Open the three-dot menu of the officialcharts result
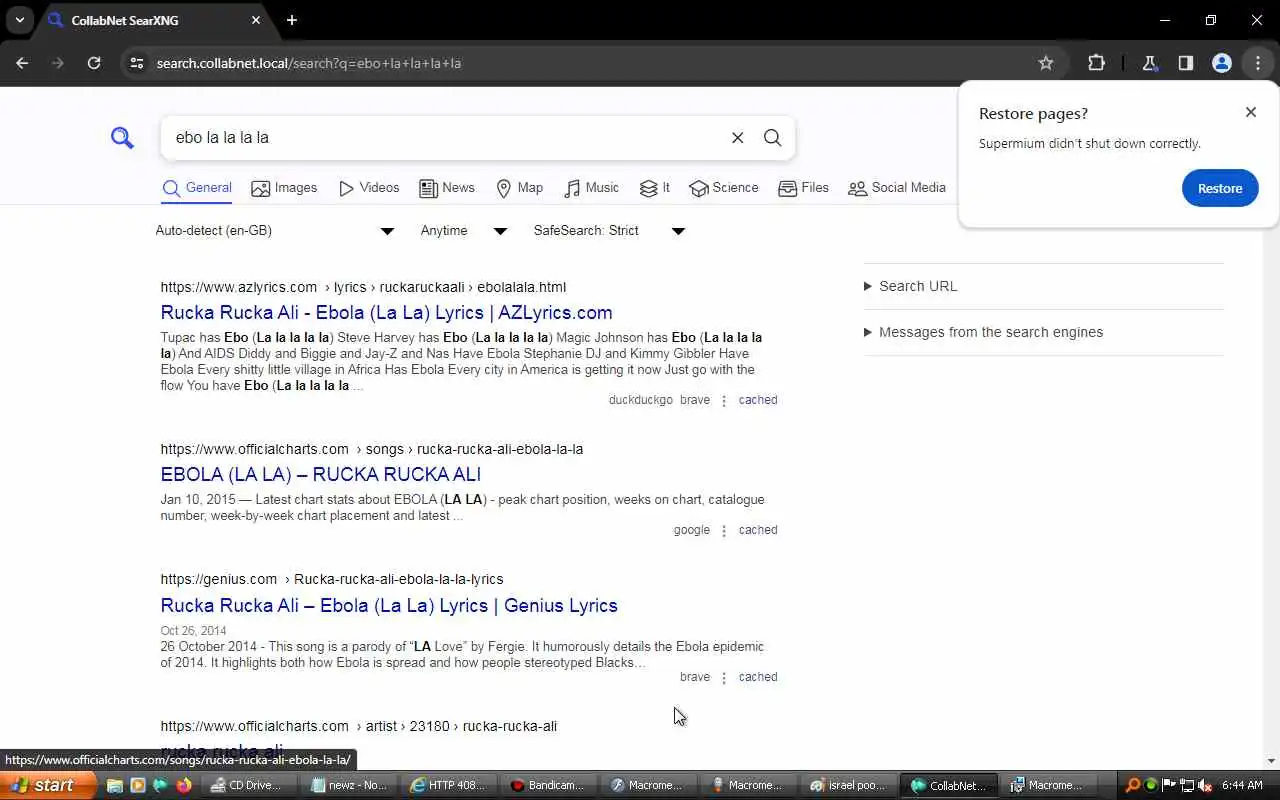This screenshot has width=1280, height=800. pyautogui.click(x=724, y=531)
